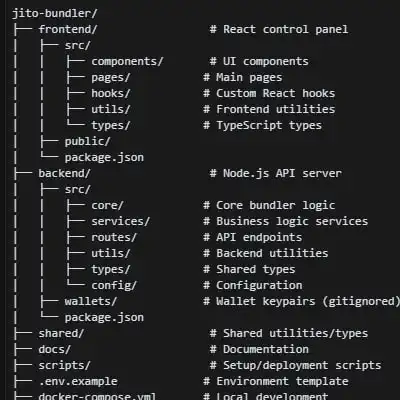Click the public/ directory entry

[x=87, y=142]
